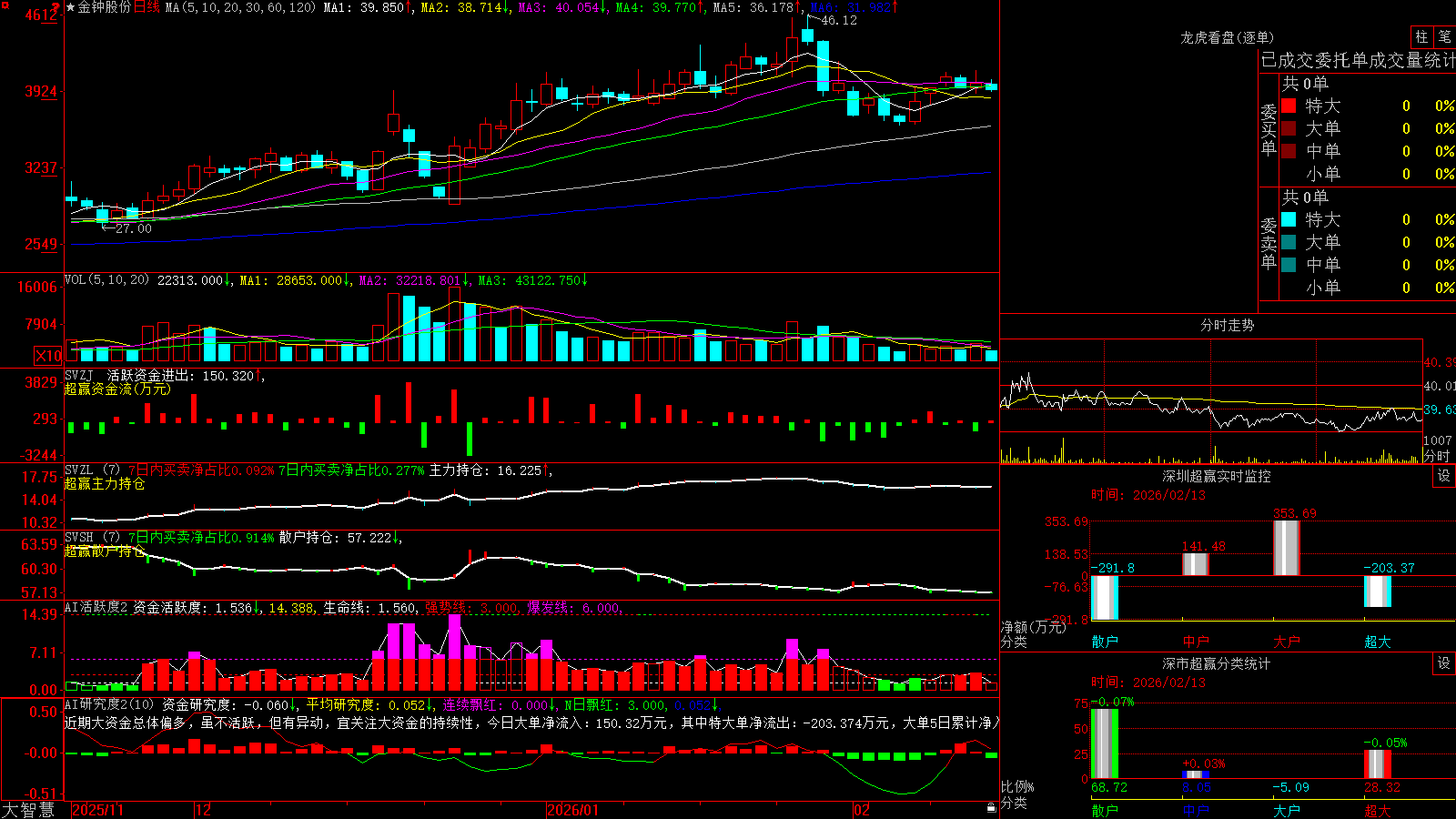Image resolution: width=1456 pixels, height=819 pixels.
Task: Select the 02 month marker on timeline
Action: coord(862,810)
